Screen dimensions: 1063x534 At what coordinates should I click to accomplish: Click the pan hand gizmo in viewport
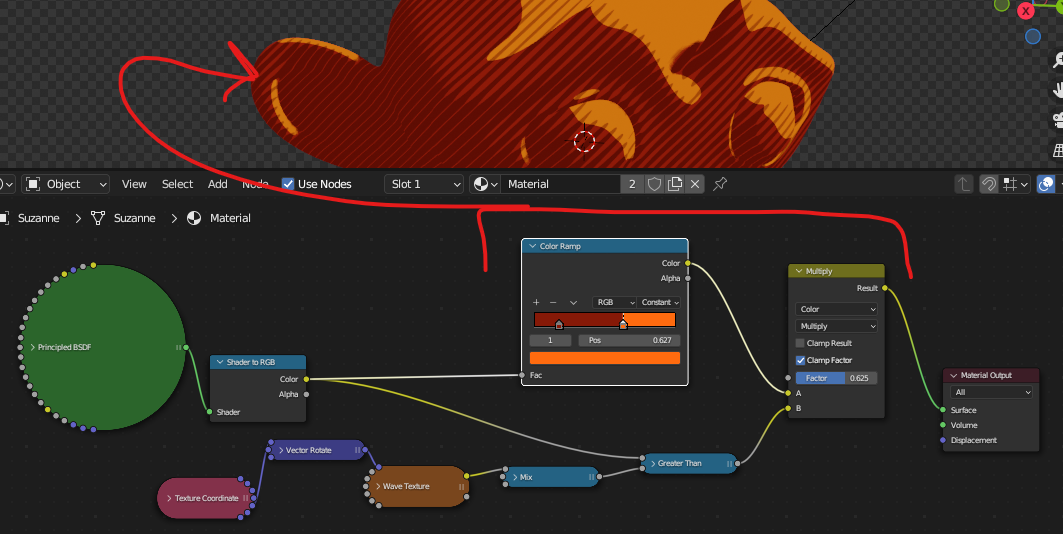pos(1058,90)
